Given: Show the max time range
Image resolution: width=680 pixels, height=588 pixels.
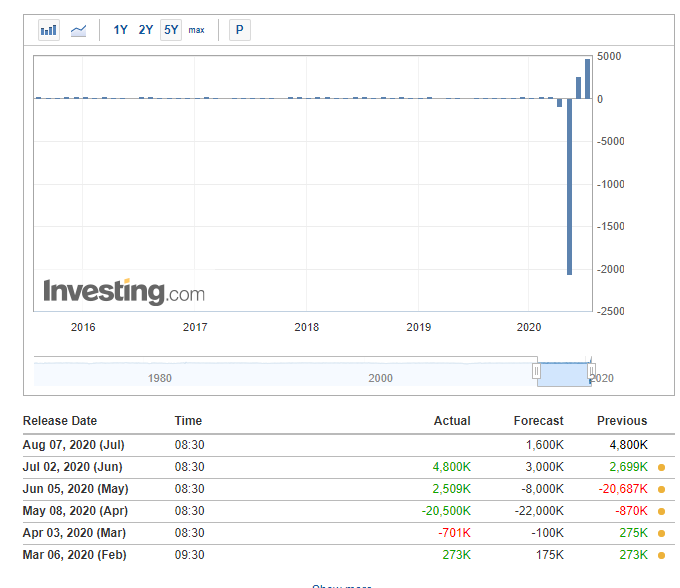Looking at the screenshot, I should pos(197,30).
